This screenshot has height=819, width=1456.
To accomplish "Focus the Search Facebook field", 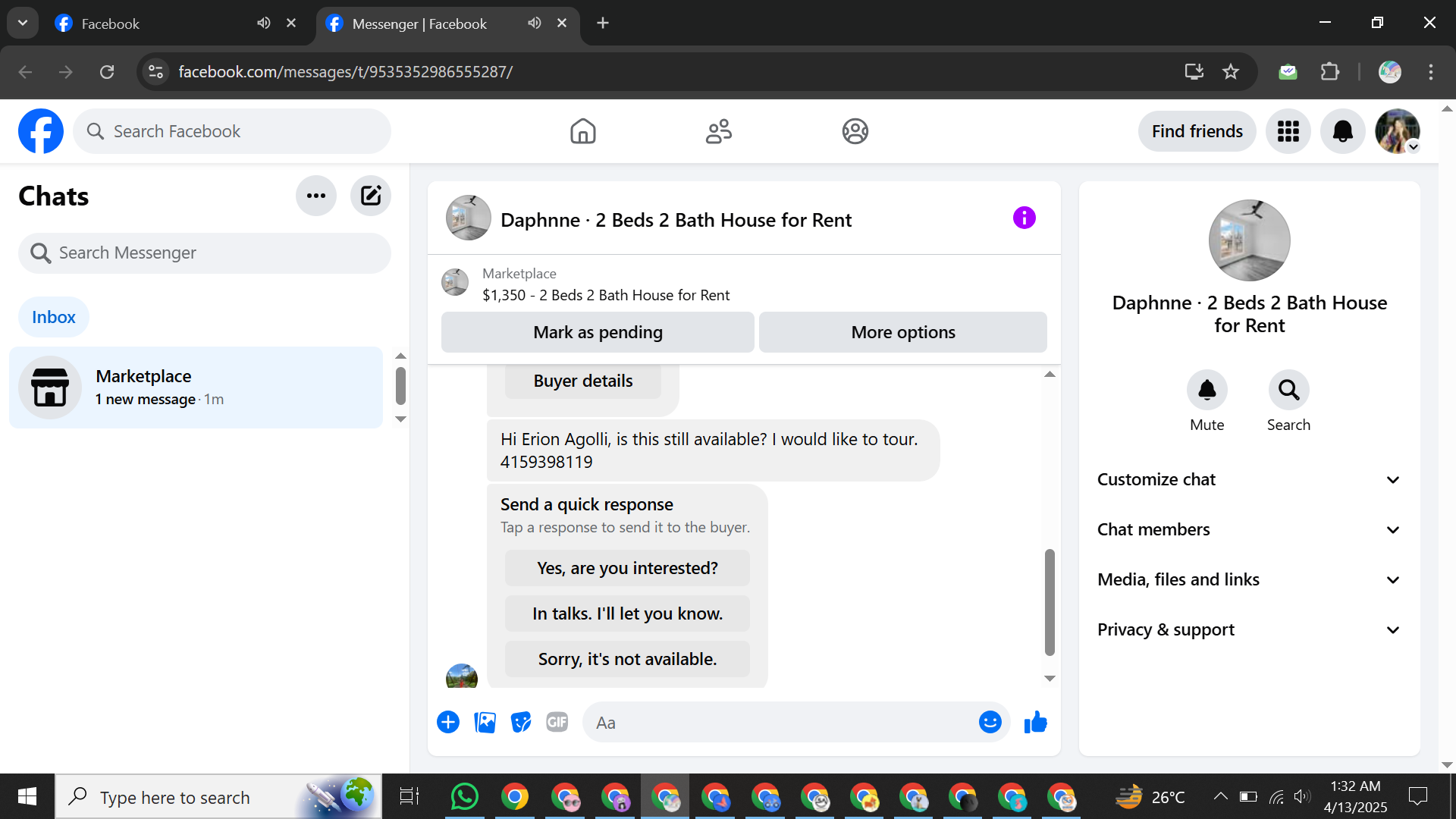I will 232,131.
